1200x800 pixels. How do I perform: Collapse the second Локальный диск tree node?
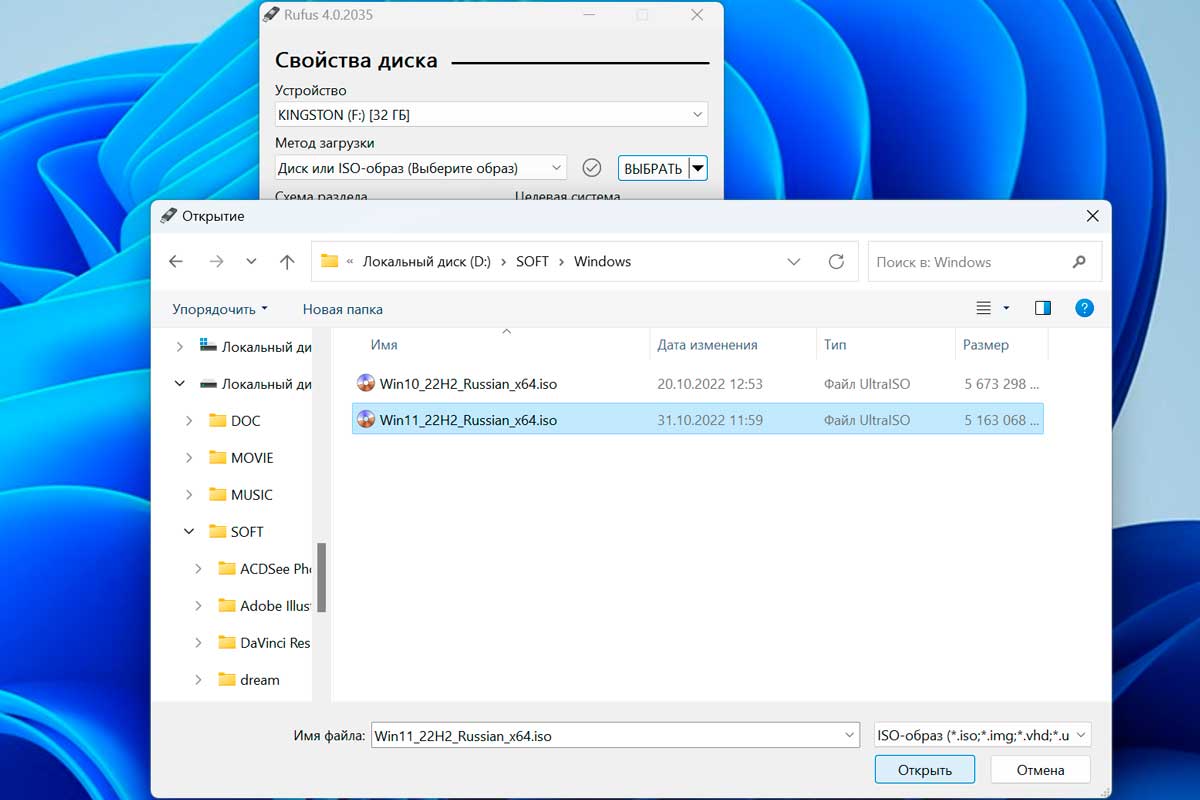click(180, 384)
